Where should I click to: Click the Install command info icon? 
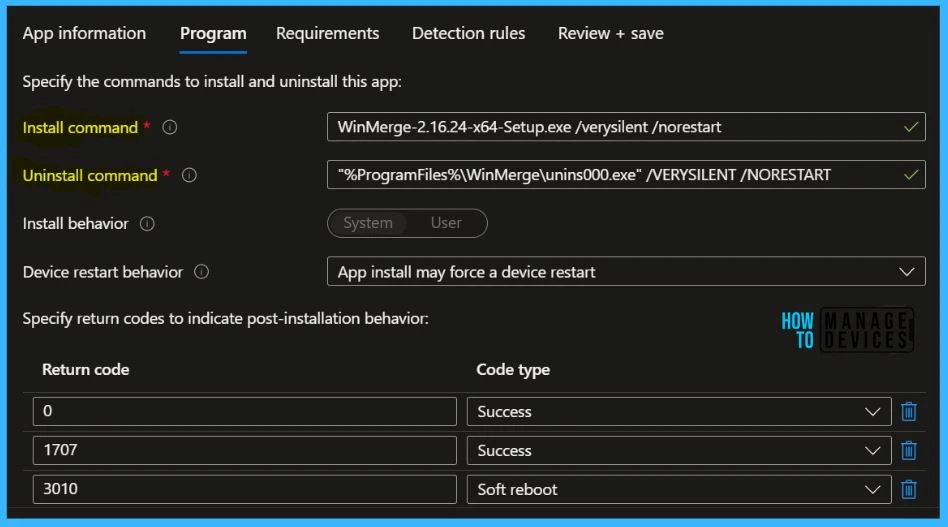[x=170, y=128]
